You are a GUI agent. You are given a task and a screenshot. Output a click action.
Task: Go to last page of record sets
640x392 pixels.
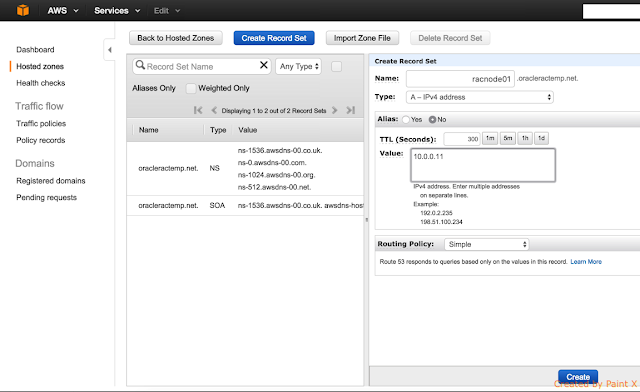(x=351, y=110)
